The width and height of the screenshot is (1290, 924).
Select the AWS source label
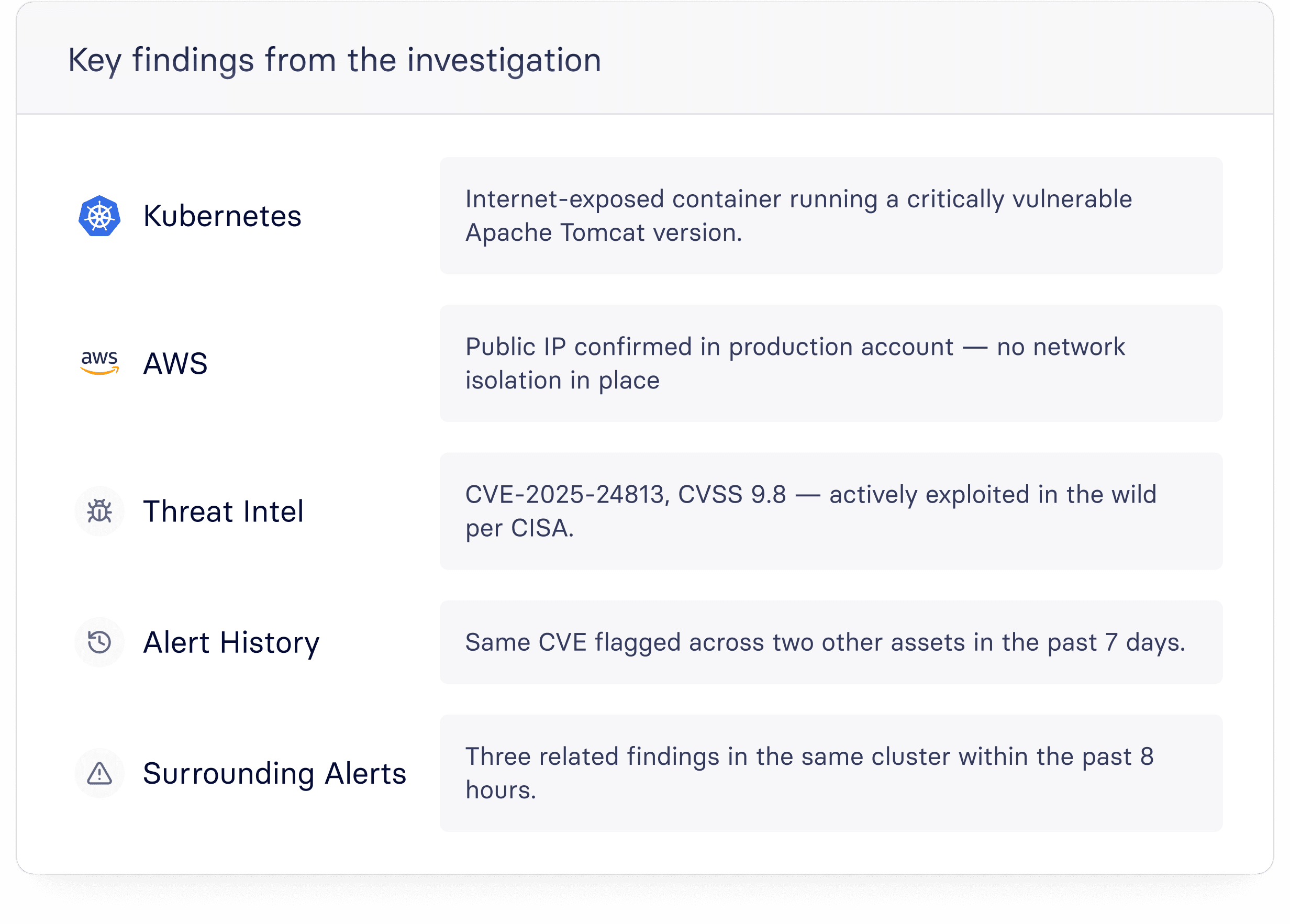click(176, 363)
